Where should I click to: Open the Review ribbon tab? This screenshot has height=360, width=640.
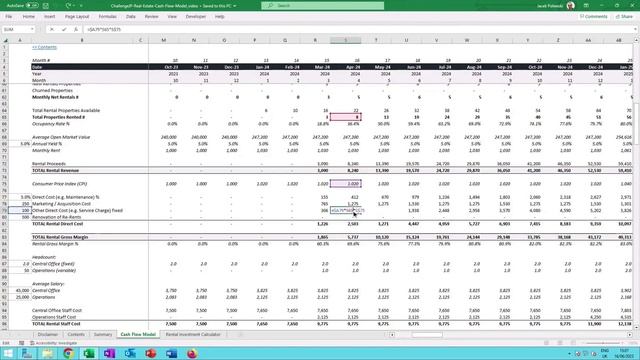[151, 17]
